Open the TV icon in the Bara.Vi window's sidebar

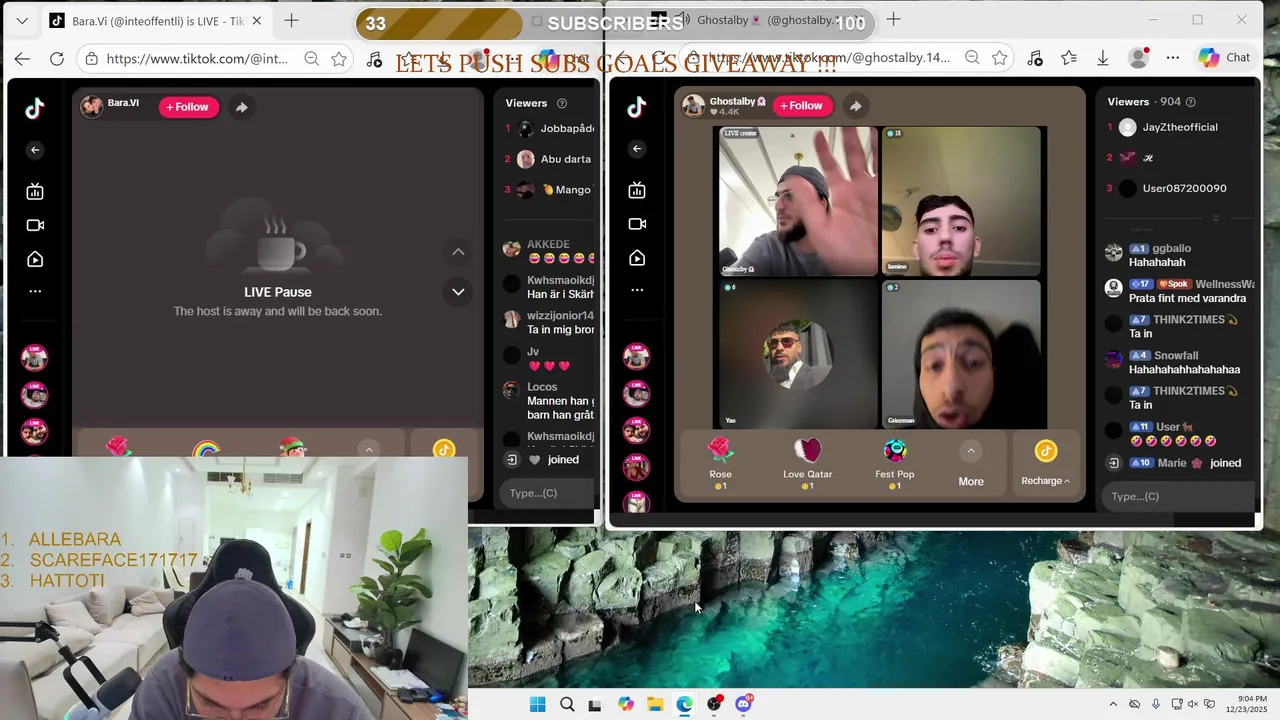tap(35, 191)
